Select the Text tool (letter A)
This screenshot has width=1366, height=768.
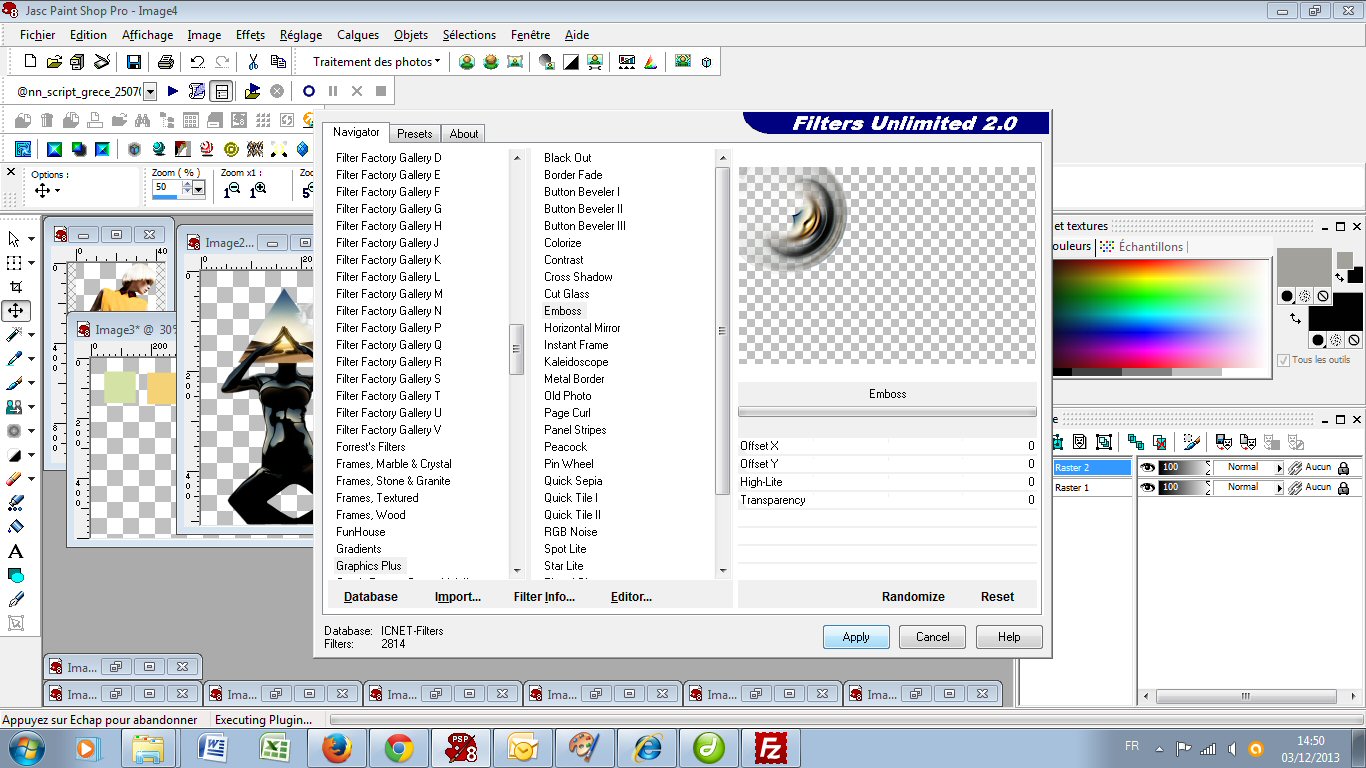[15, 551]
